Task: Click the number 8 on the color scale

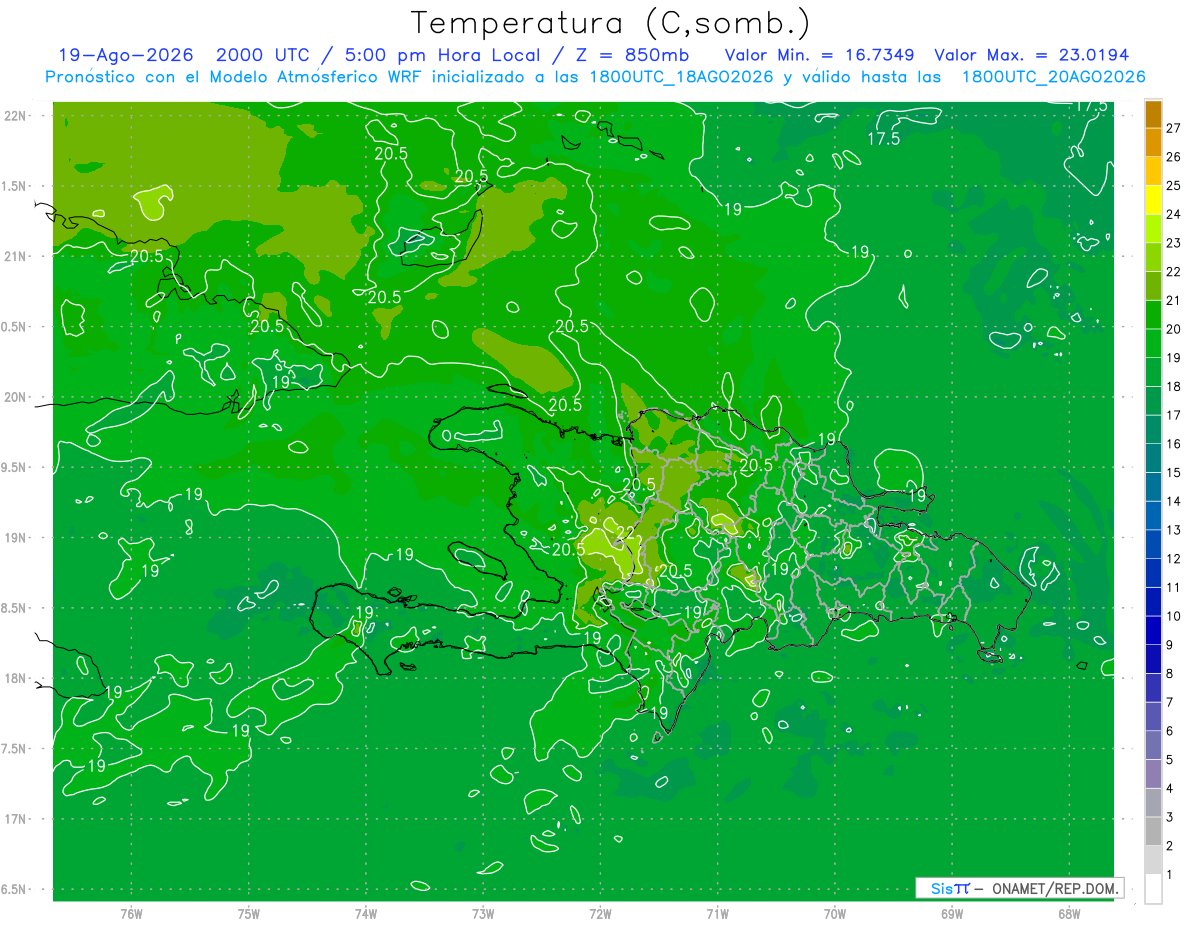Action: 1170,674
